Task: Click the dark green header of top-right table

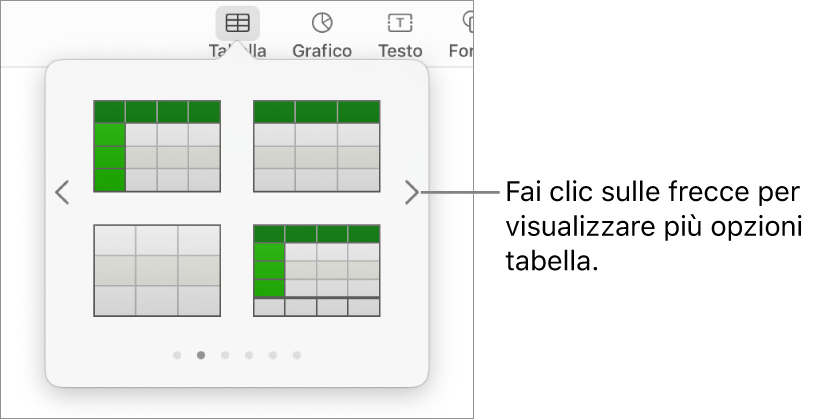Action: (x=317, y=112)
